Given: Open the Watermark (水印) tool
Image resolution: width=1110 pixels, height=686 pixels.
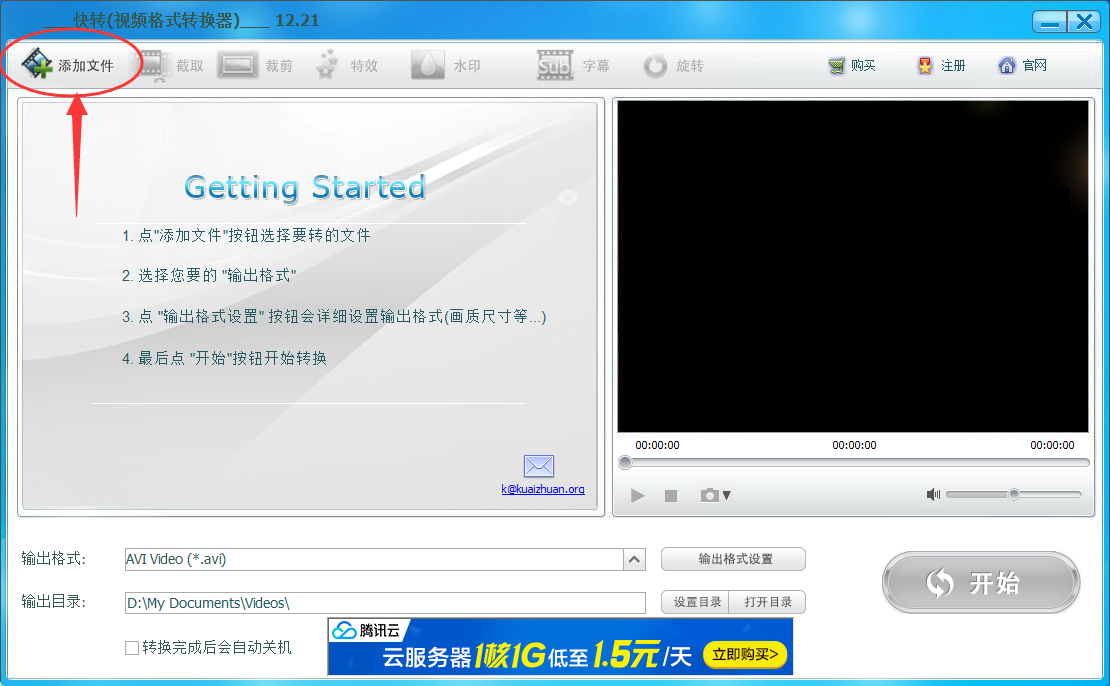Looking at the screenshot, I should [446, 66].
